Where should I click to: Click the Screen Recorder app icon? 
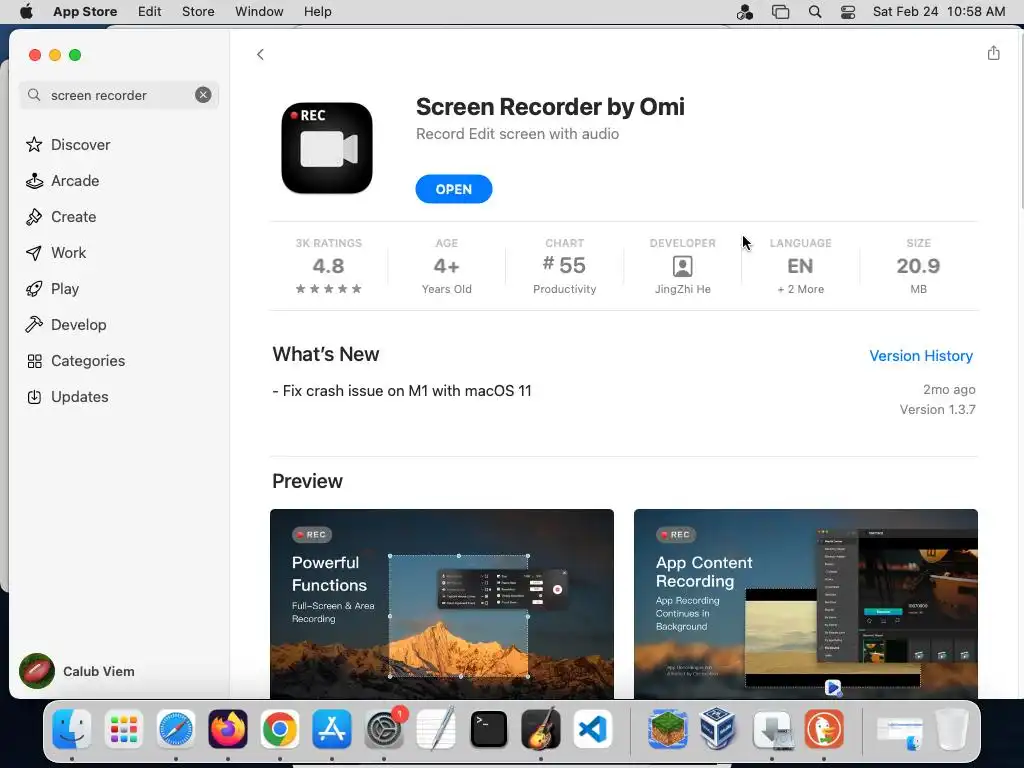pyautogui.click(x=327, y=148)
